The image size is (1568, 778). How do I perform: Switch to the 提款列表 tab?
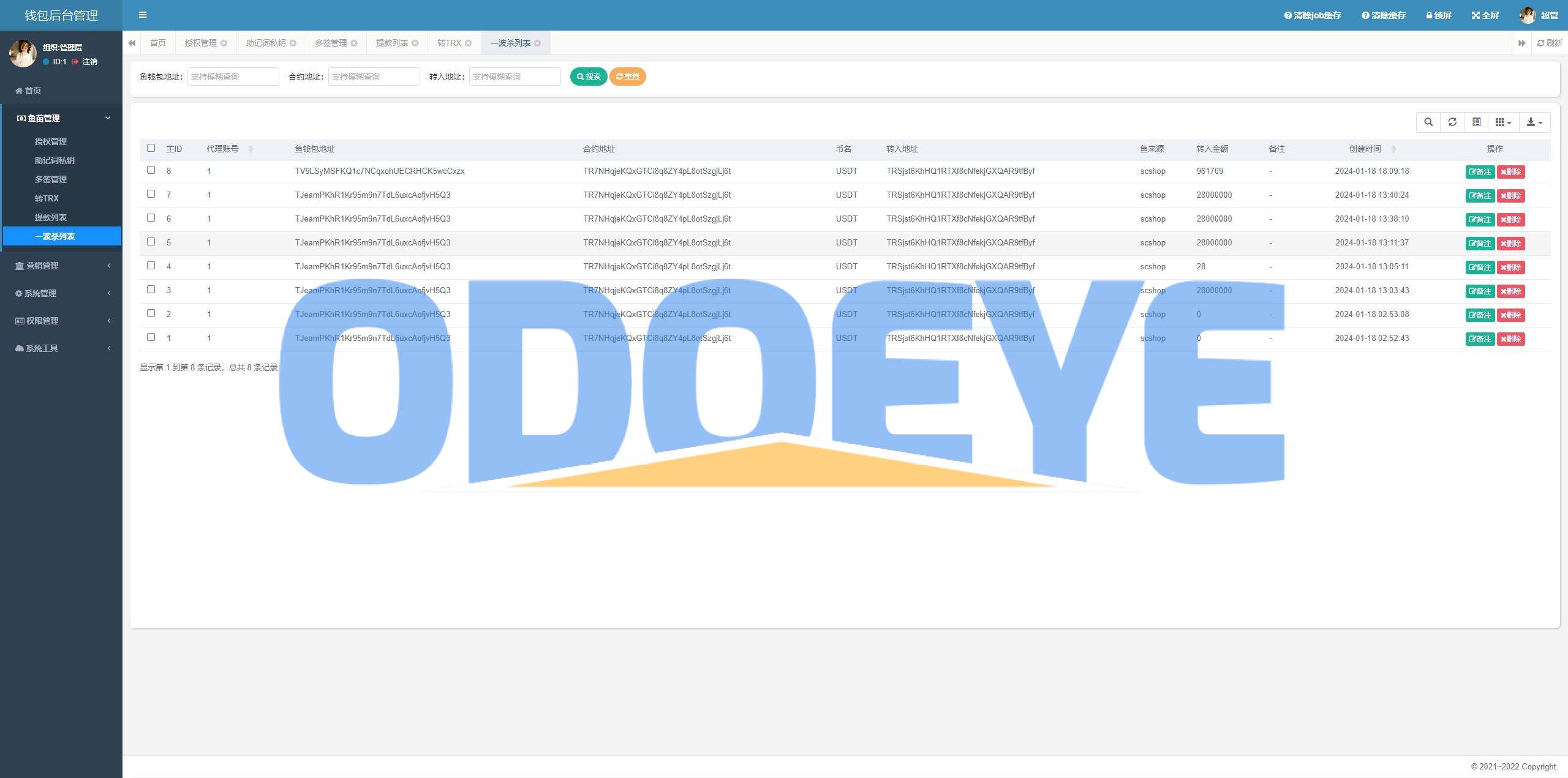pos(392,43)
